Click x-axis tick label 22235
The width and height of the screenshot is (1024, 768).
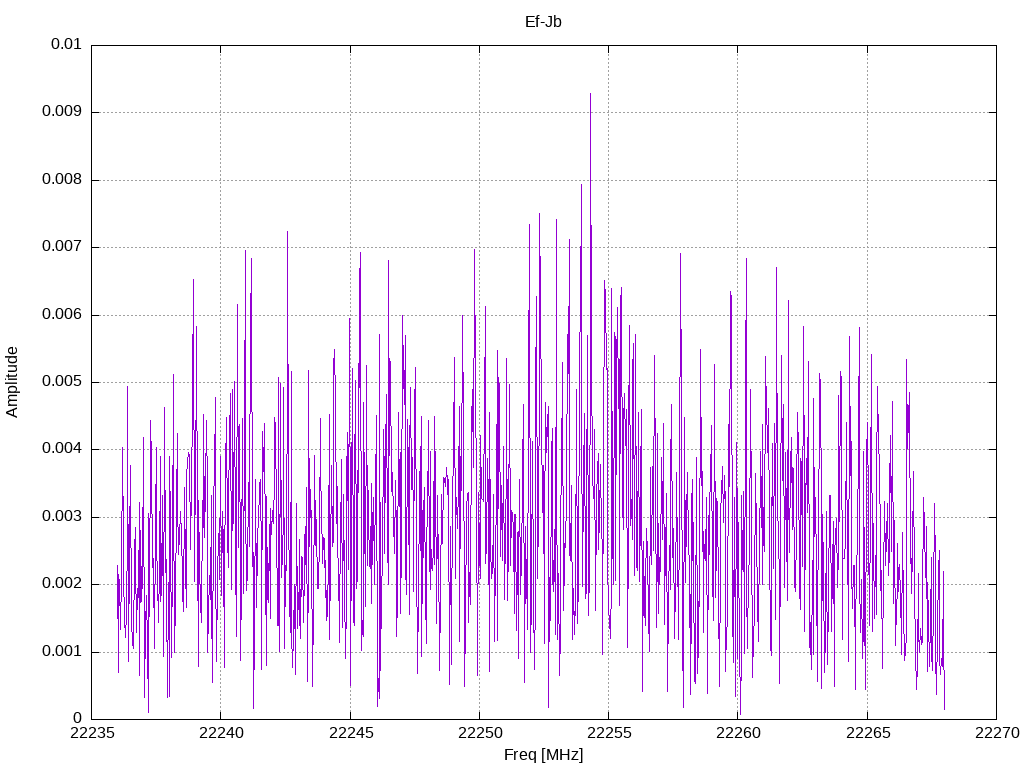(x=91, y=733)
